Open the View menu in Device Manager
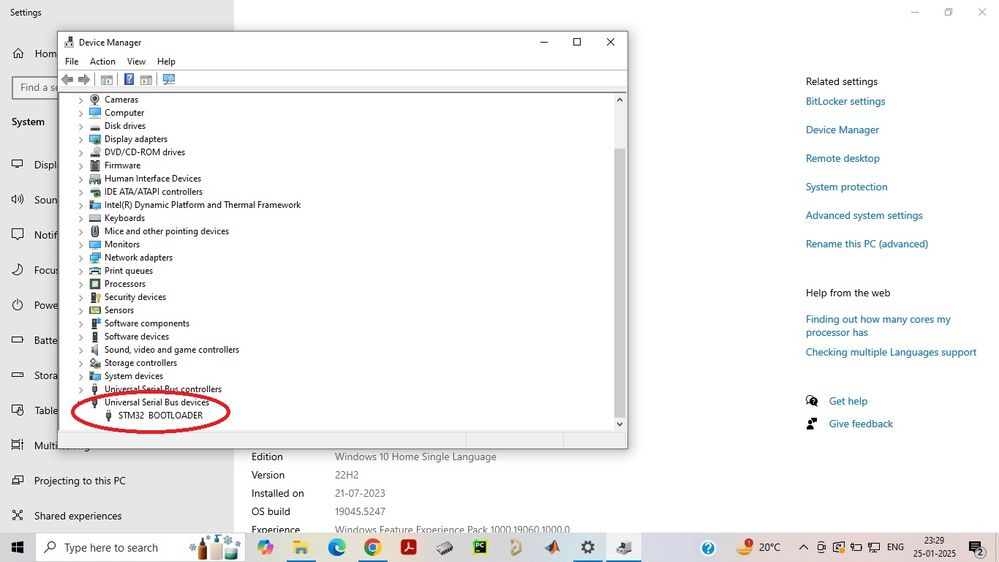The width and height of the screenshot is (999, 562). click(x=136, y=61)
